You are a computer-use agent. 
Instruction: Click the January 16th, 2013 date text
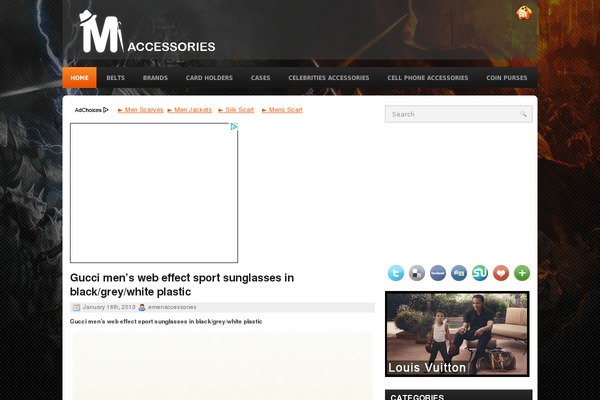point(109,307)
